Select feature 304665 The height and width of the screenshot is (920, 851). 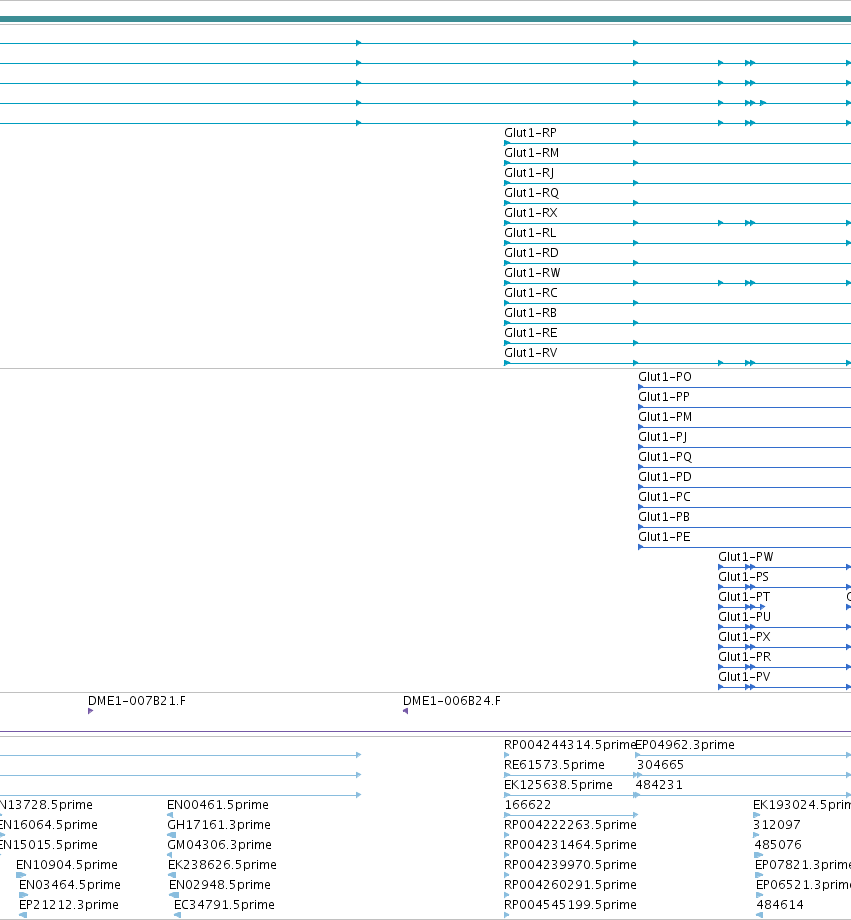click(660, 765)
